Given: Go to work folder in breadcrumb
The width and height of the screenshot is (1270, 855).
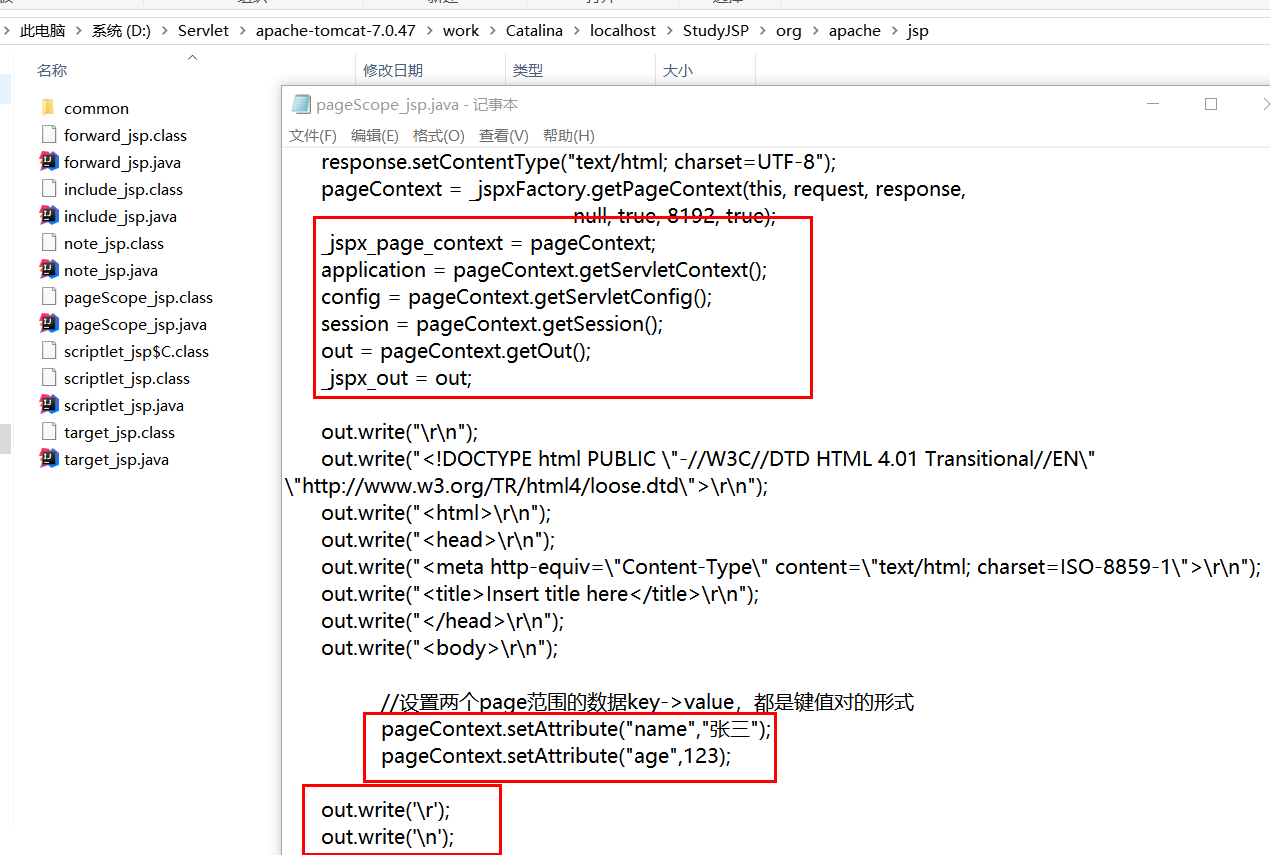Looking at the screenshot, I should [x=461, y=31].
